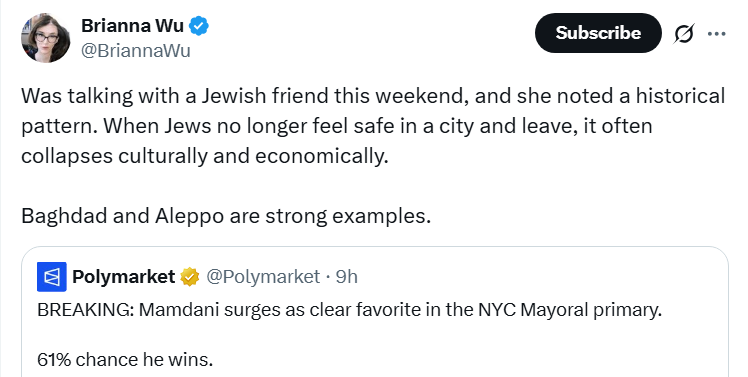
Task: Click Brianna Wu's blue verified badge
Action: pyautogui.click(x=199, y=26)
